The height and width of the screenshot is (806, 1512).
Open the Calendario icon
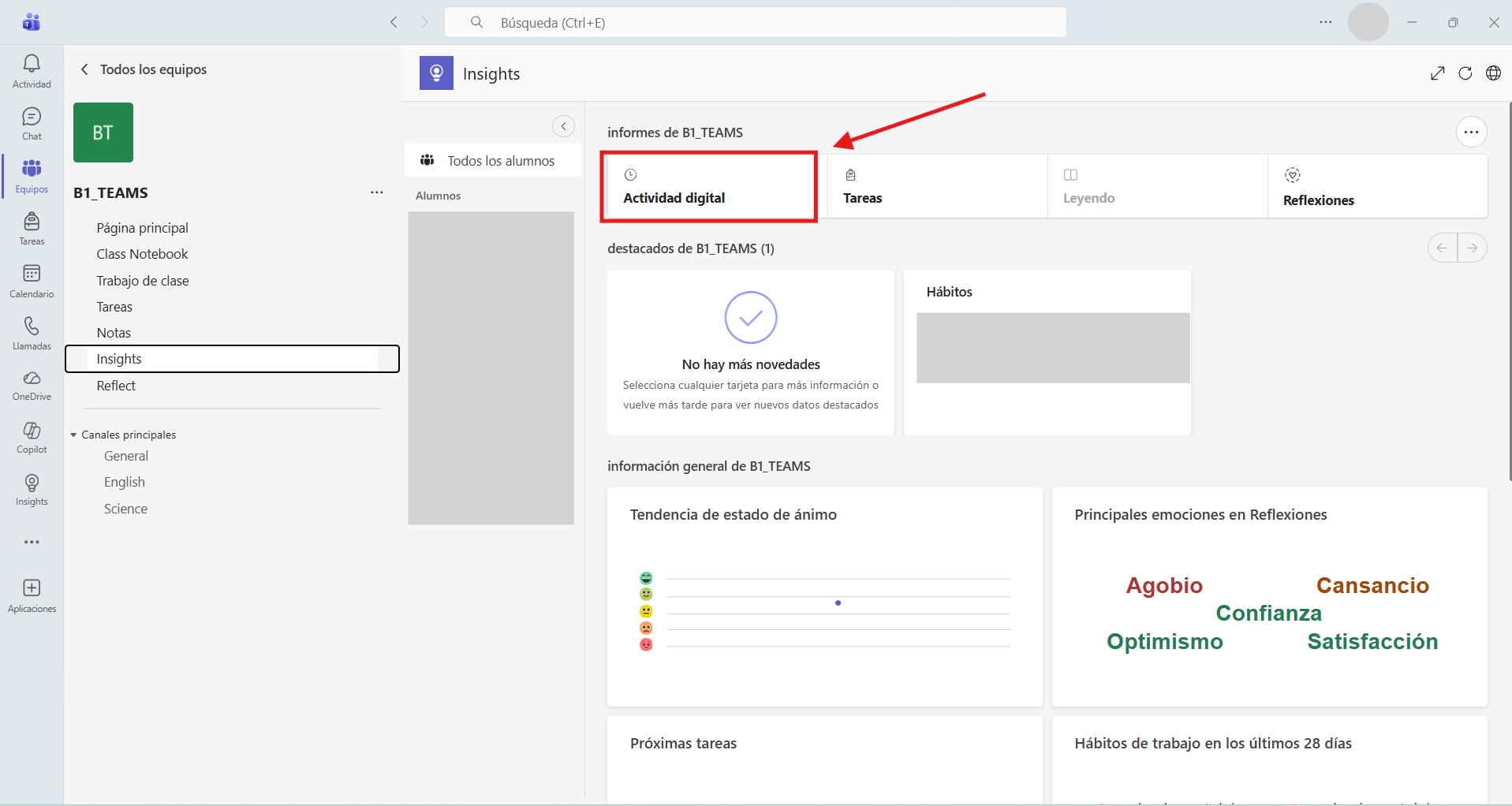[32, 281]
